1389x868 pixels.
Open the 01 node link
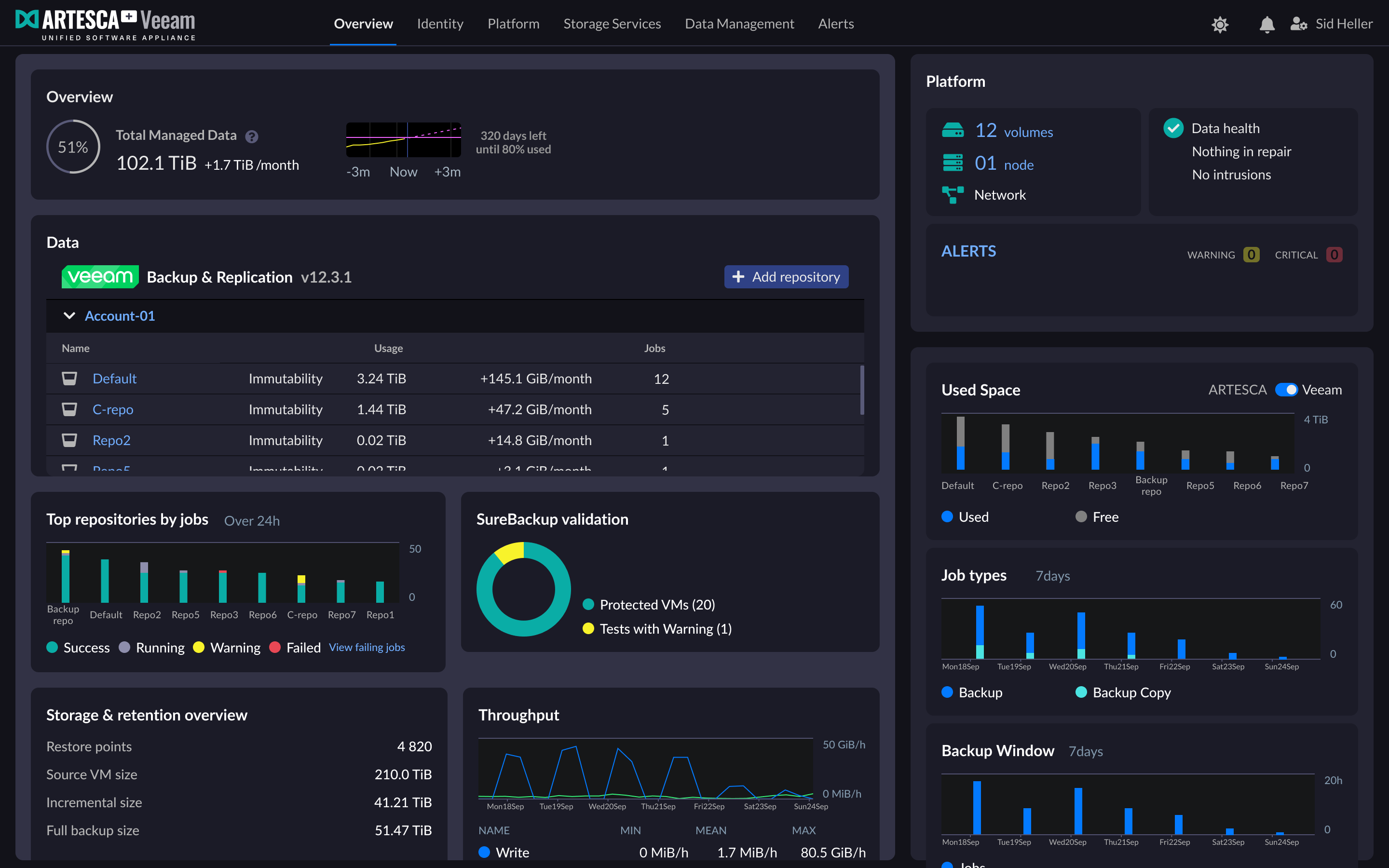pos(1004,163)
